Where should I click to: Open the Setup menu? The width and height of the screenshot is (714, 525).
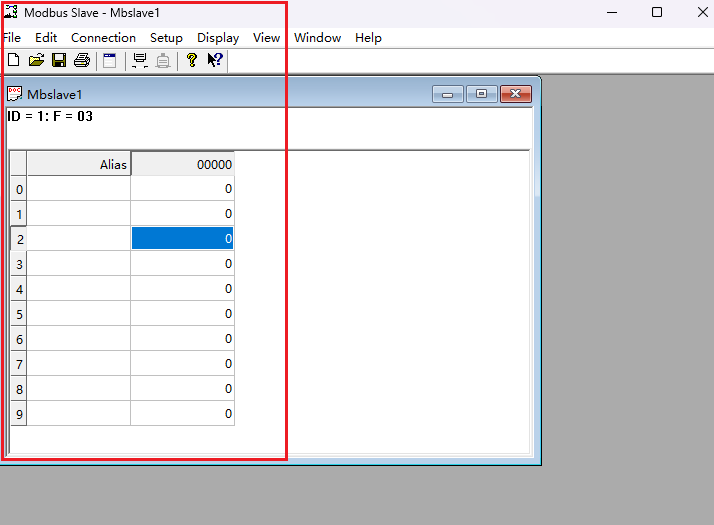point(166,38)
